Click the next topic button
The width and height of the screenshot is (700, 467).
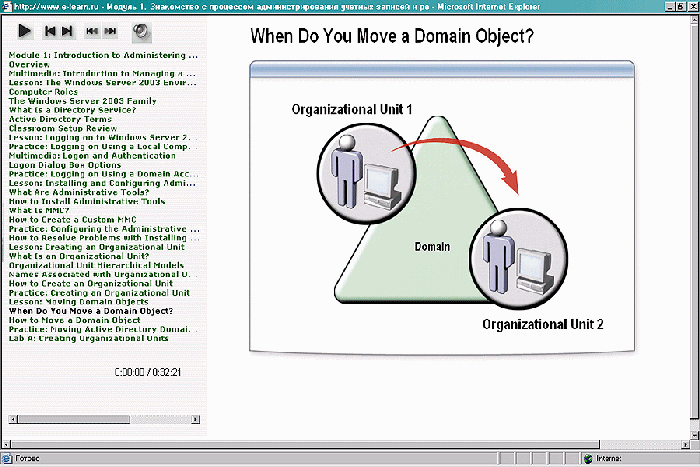pos(66,32)
